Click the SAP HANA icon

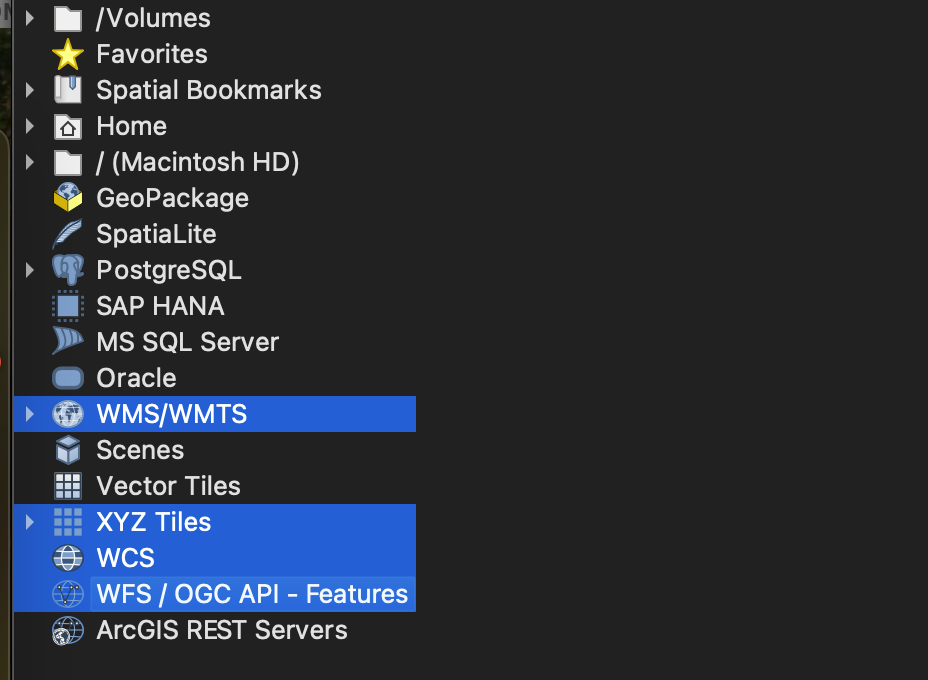67,306
